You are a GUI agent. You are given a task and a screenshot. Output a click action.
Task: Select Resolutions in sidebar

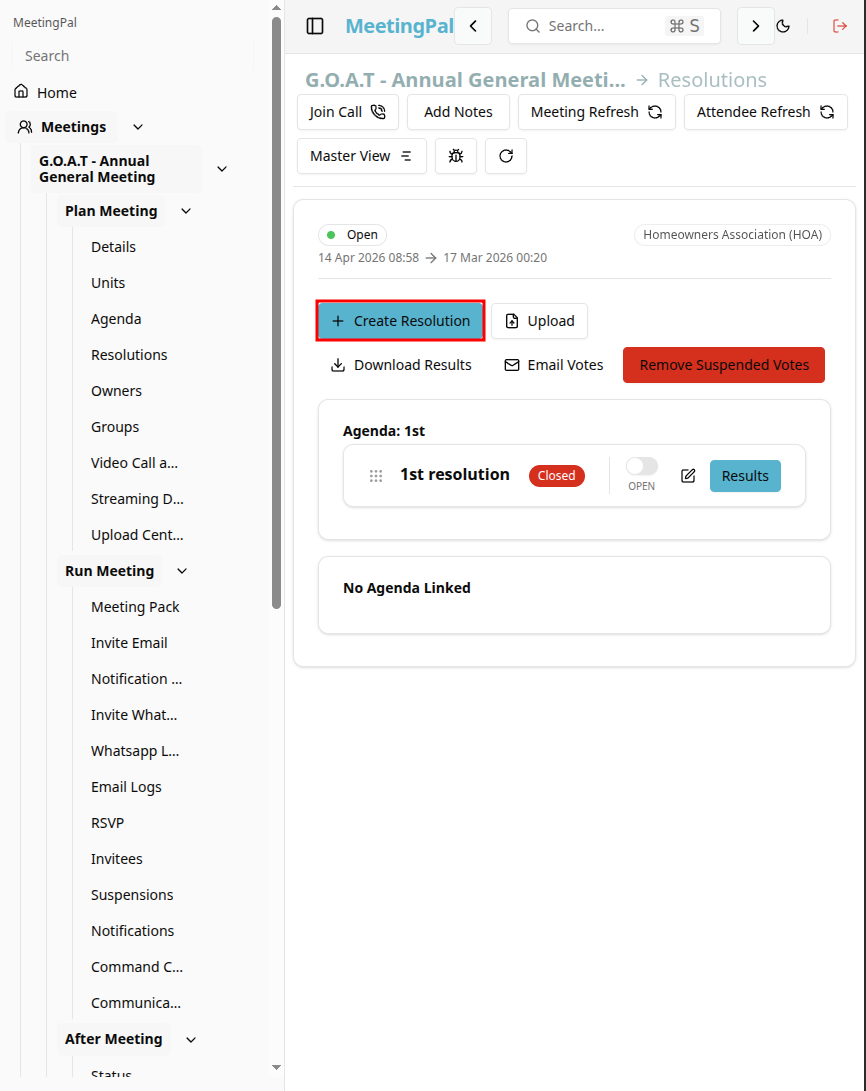point(129,355)
